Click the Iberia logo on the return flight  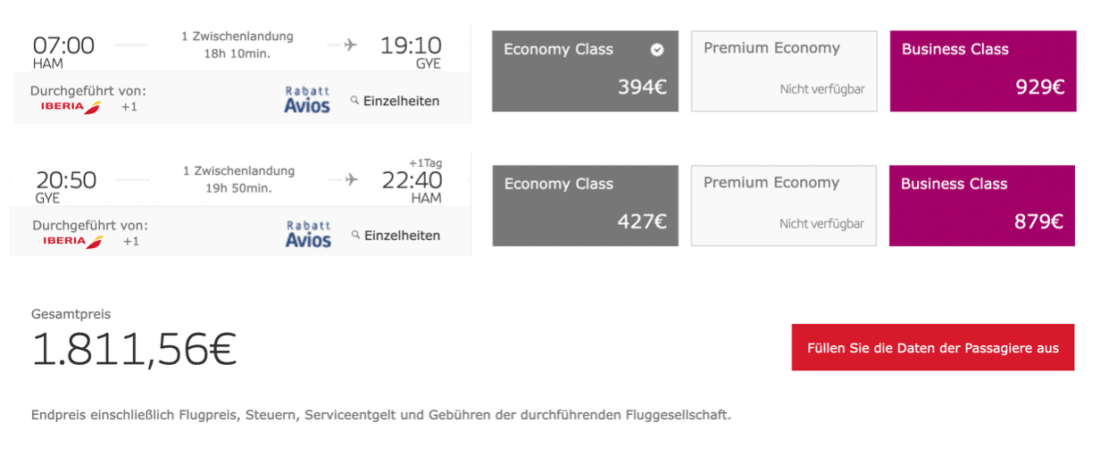[79, 241]
